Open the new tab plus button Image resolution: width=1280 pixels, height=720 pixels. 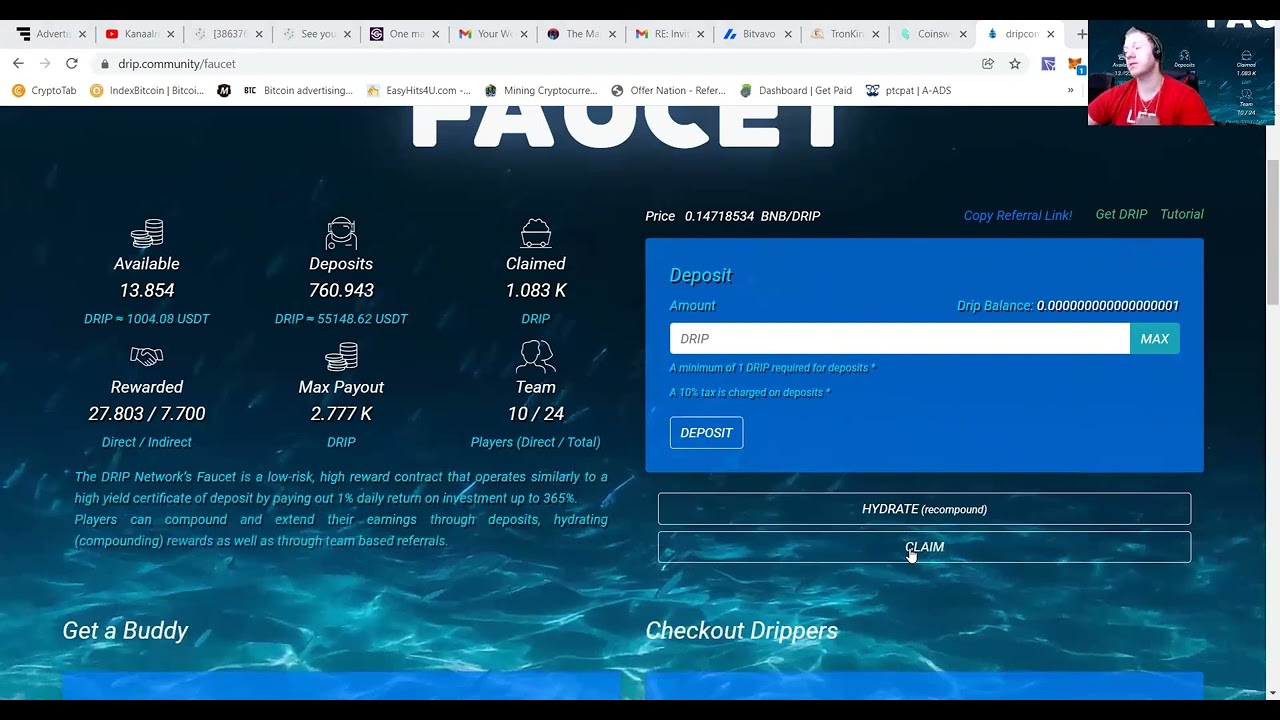click(x=1081, y=34)
